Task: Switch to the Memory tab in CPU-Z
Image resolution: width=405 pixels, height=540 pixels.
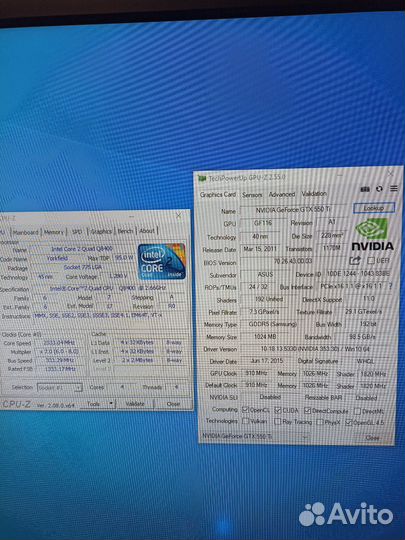Action: 54,232
